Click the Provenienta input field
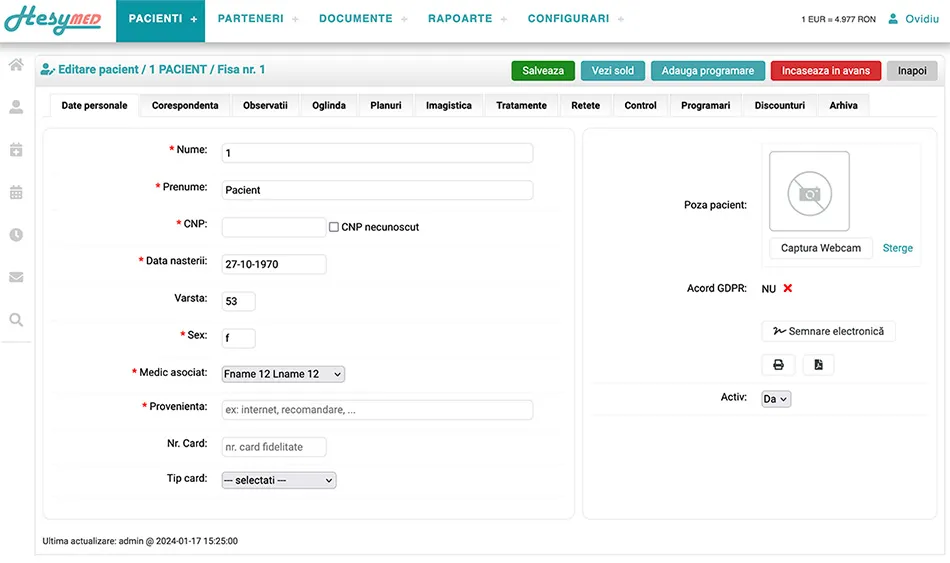The image size is (950, 563). [377, 410]
